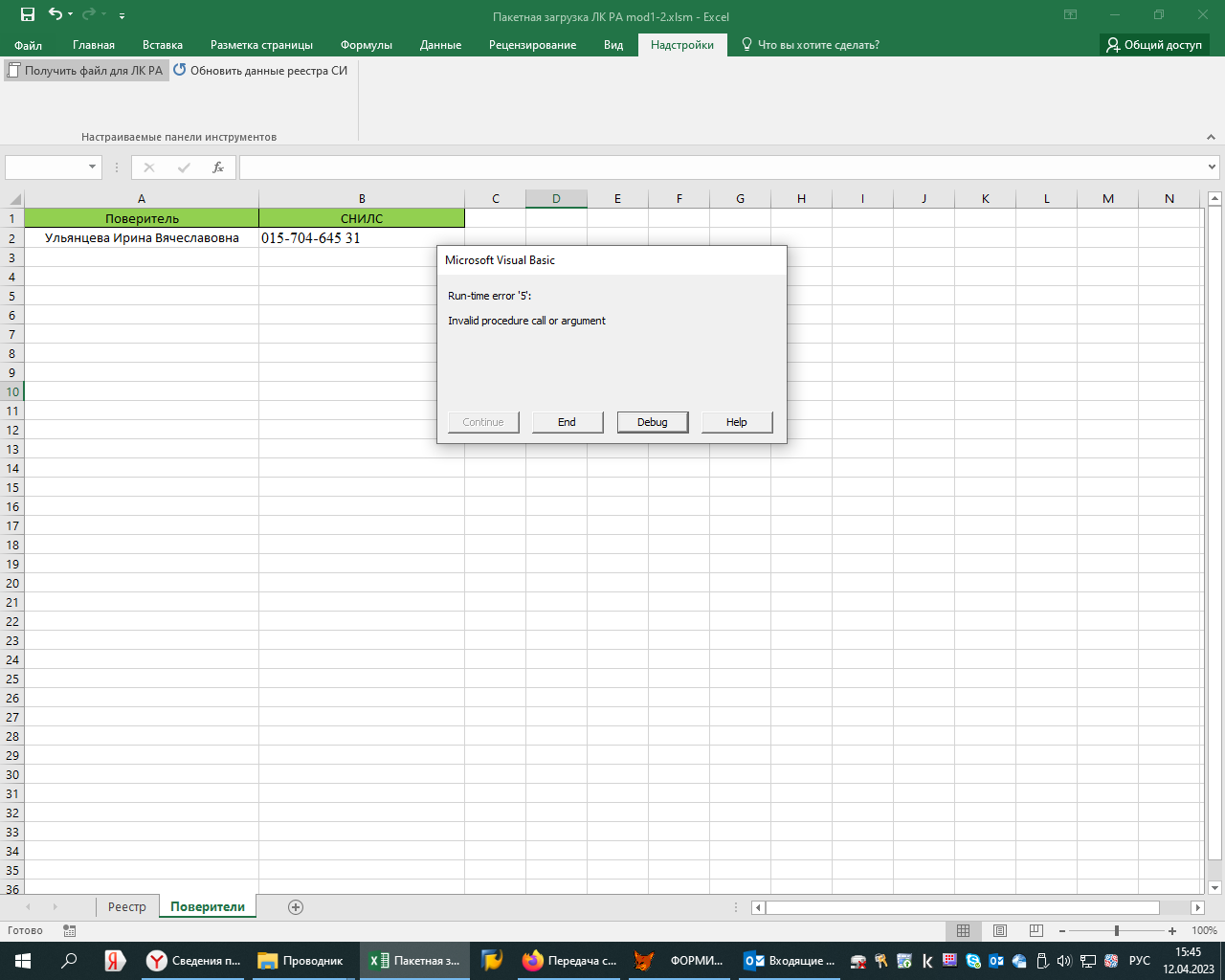
Task: Switch to the Реестр sheet tab
Action: tap(127, 907)
